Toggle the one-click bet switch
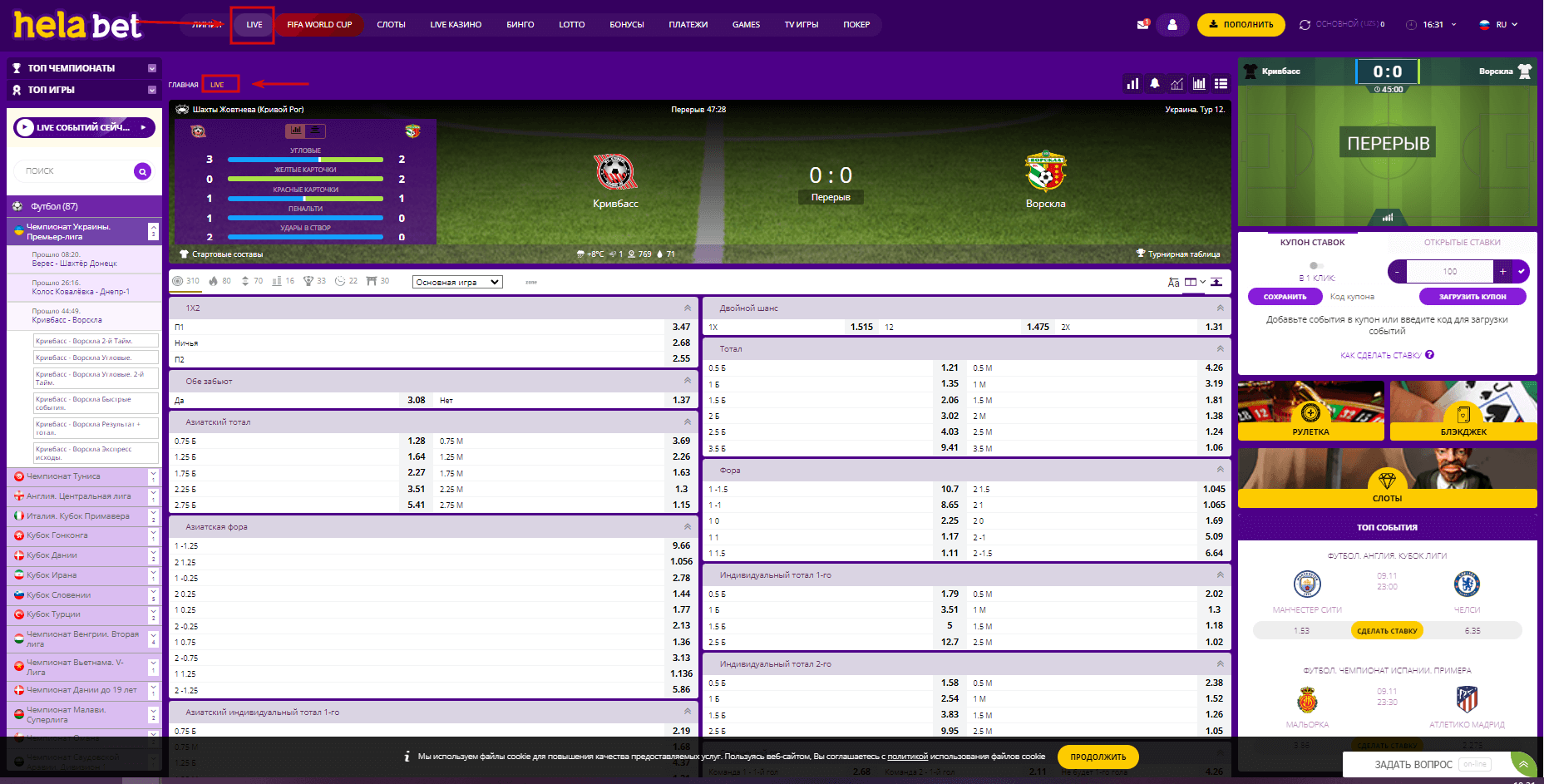This screenshot has height=784, width=1544. click(x=1316, y=266)
